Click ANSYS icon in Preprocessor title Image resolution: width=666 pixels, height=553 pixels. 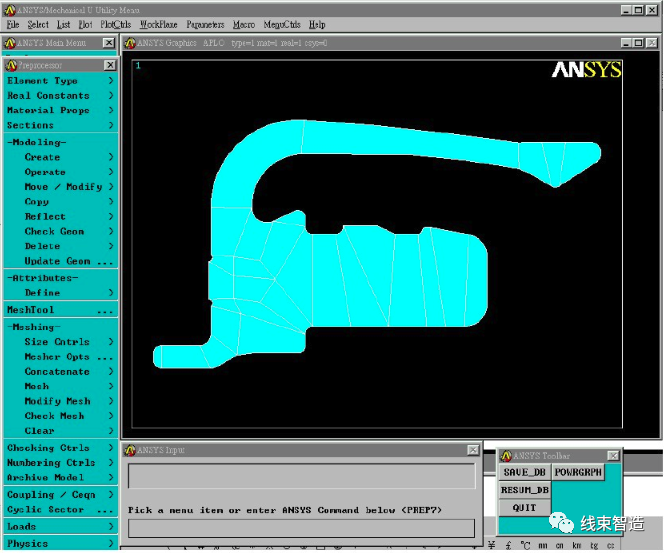pyautogui.click(x=11, y=65)
